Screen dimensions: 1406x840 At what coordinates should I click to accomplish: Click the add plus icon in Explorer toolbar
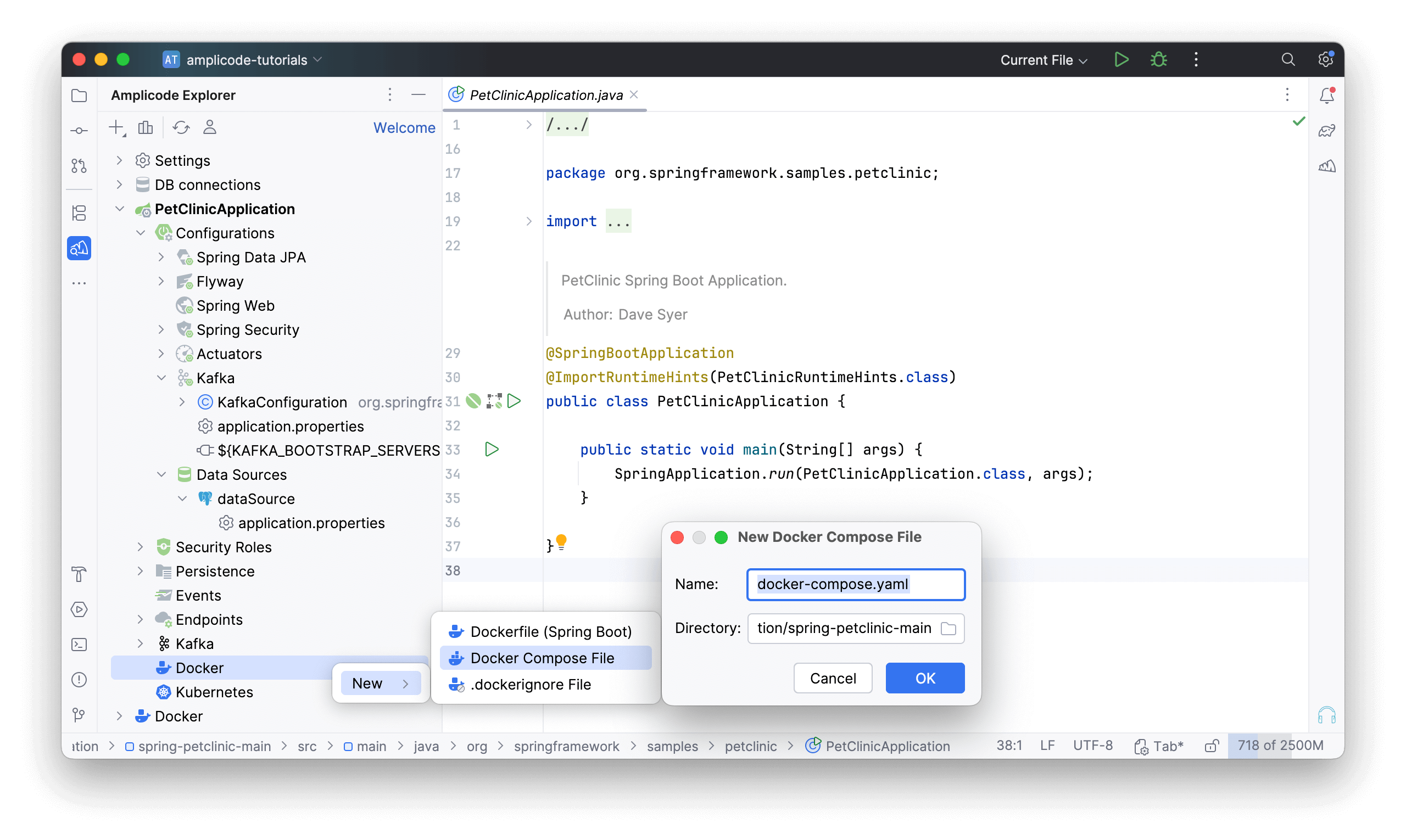(116, 128)
